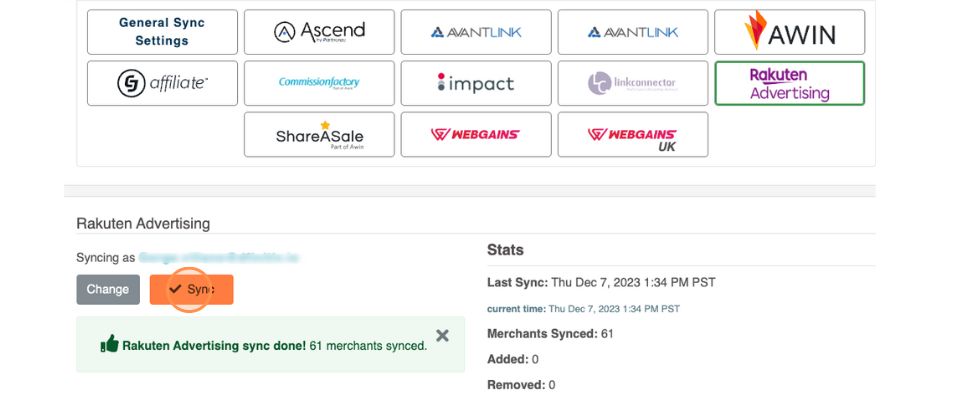This screenshot has width=970, height=403.
Task: Select the highlighted Rakuten Advertising tile
Action: pyautogui.click(x=789, y=83)
